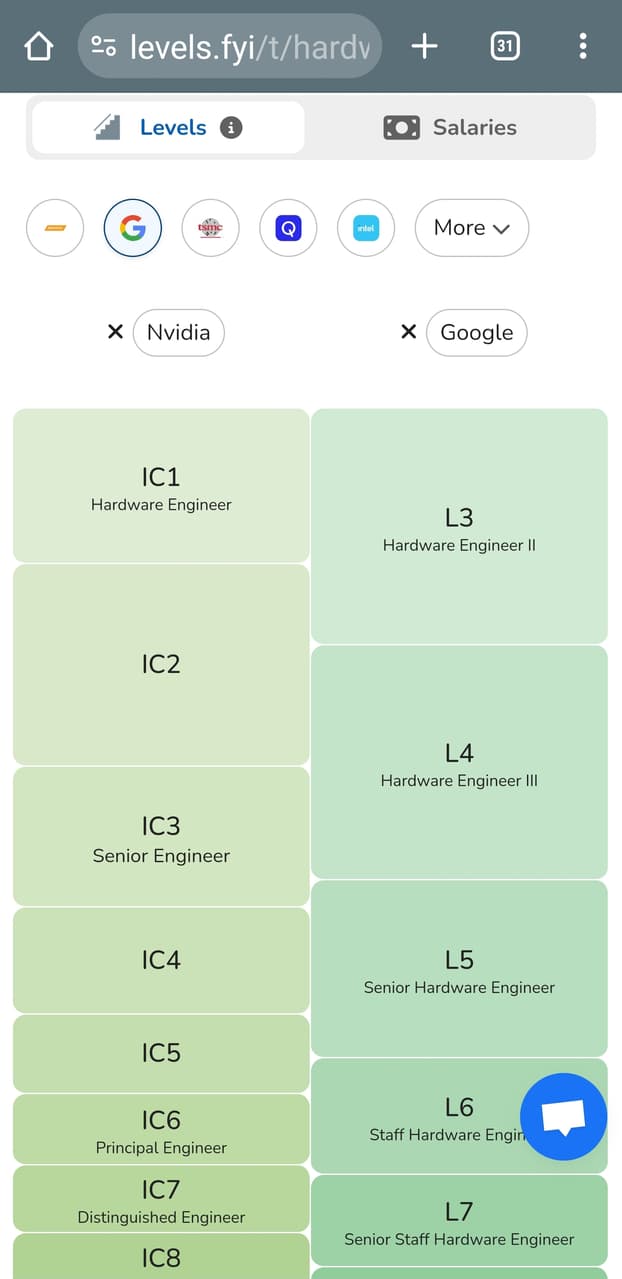Select the TSMC company icon

coord(210,228)
